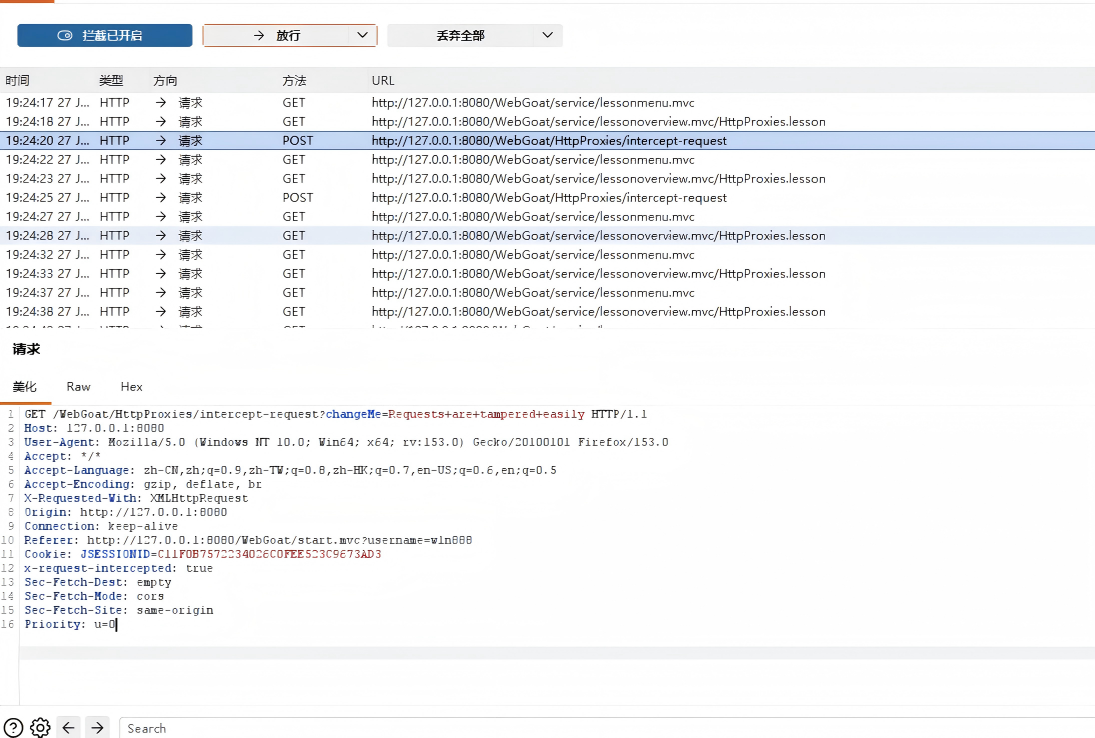1095x738 pixels.
Task: Go back with the left arrow icon
Action: [68, 728]
